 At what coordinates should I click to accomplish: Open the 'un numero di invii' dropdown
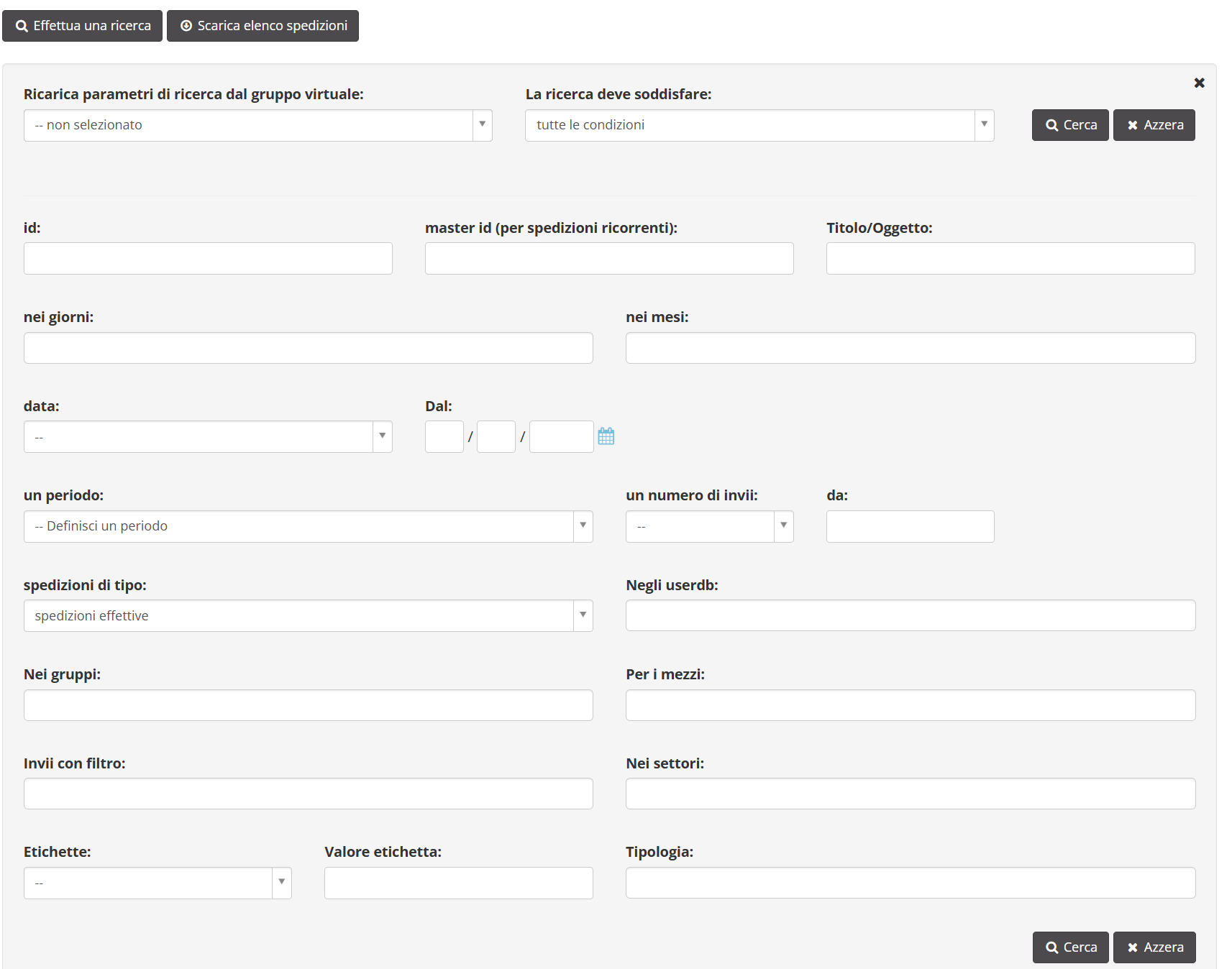[x=710, y=526]
